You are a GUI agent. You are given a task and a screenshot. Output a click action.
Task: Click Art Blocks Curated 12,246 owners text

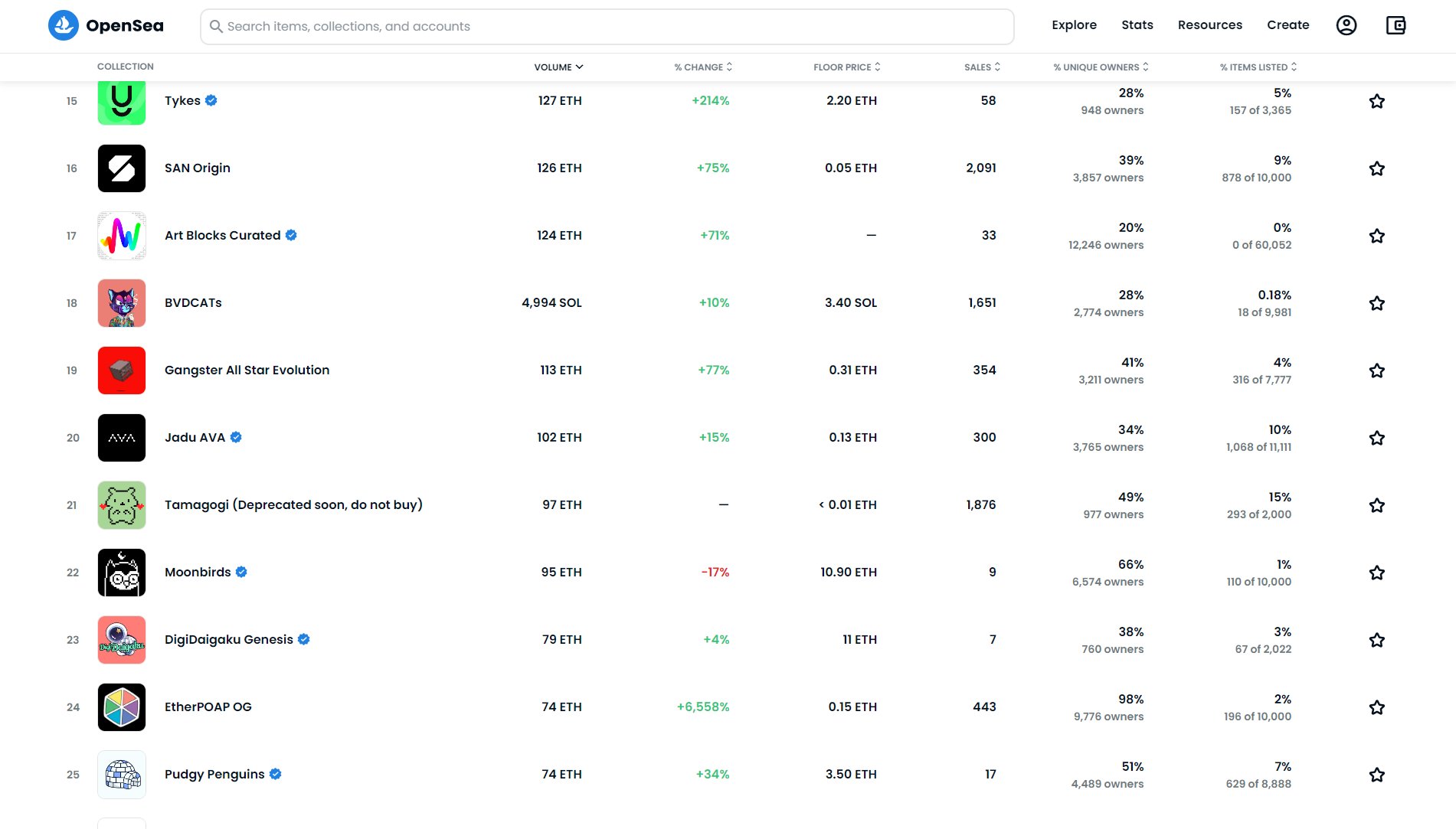click(x=1106, y=246)
